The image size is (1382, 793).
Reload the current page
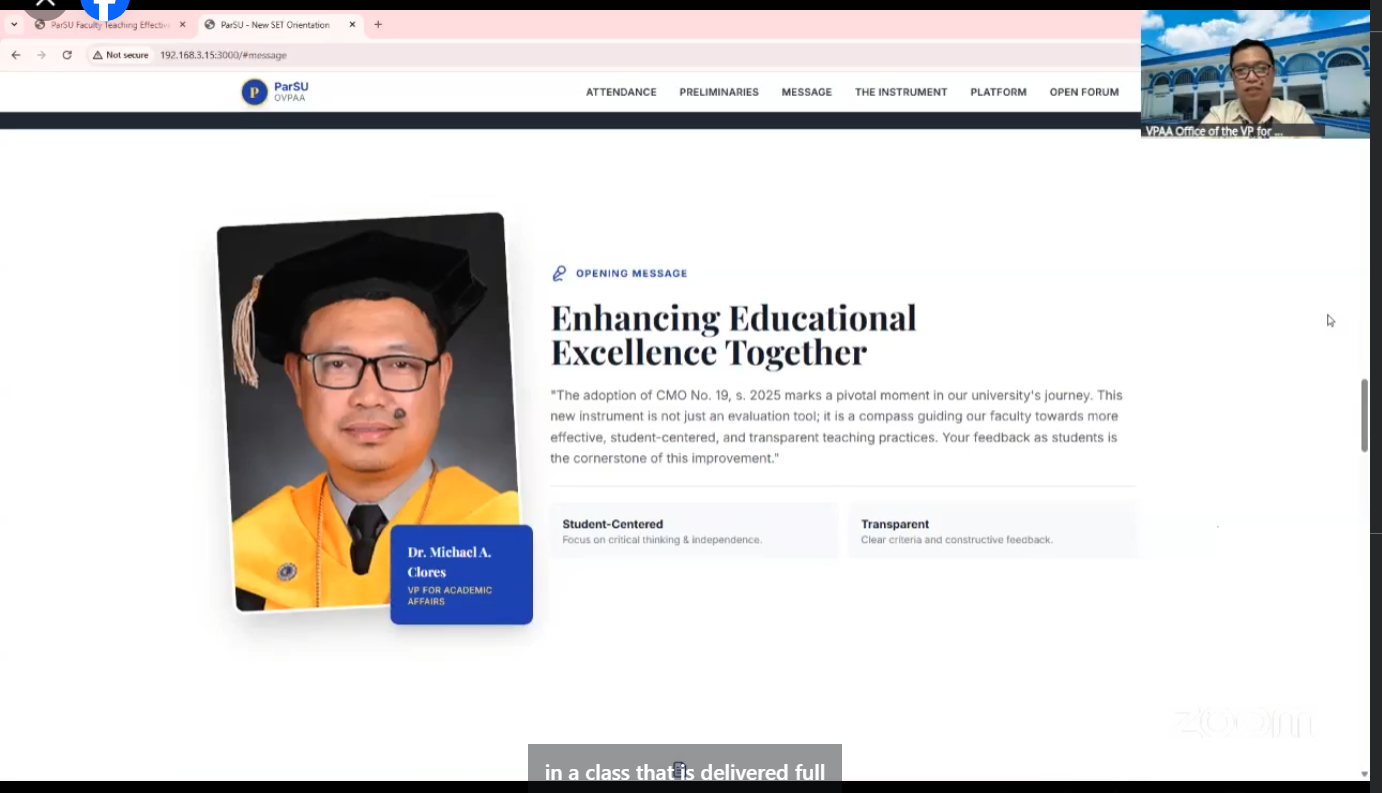pos(67,55)
